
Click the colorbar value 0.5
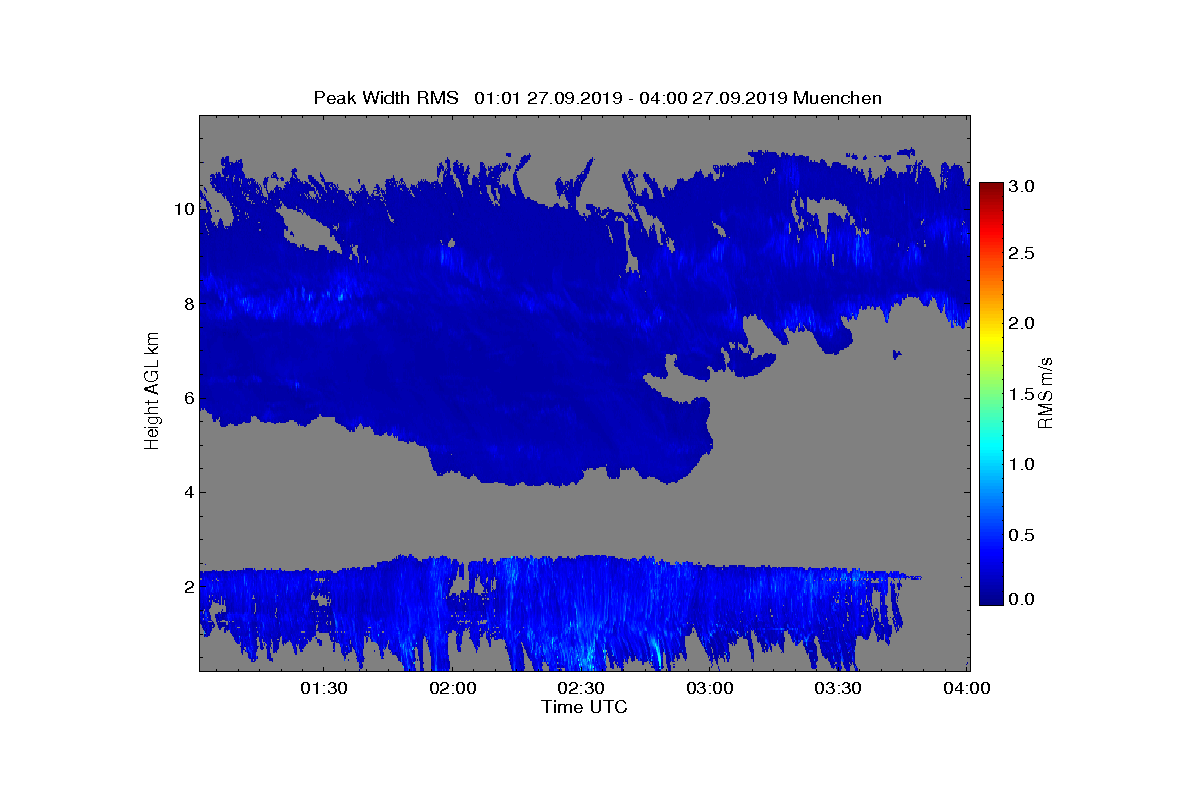[x=1023, y=535]
